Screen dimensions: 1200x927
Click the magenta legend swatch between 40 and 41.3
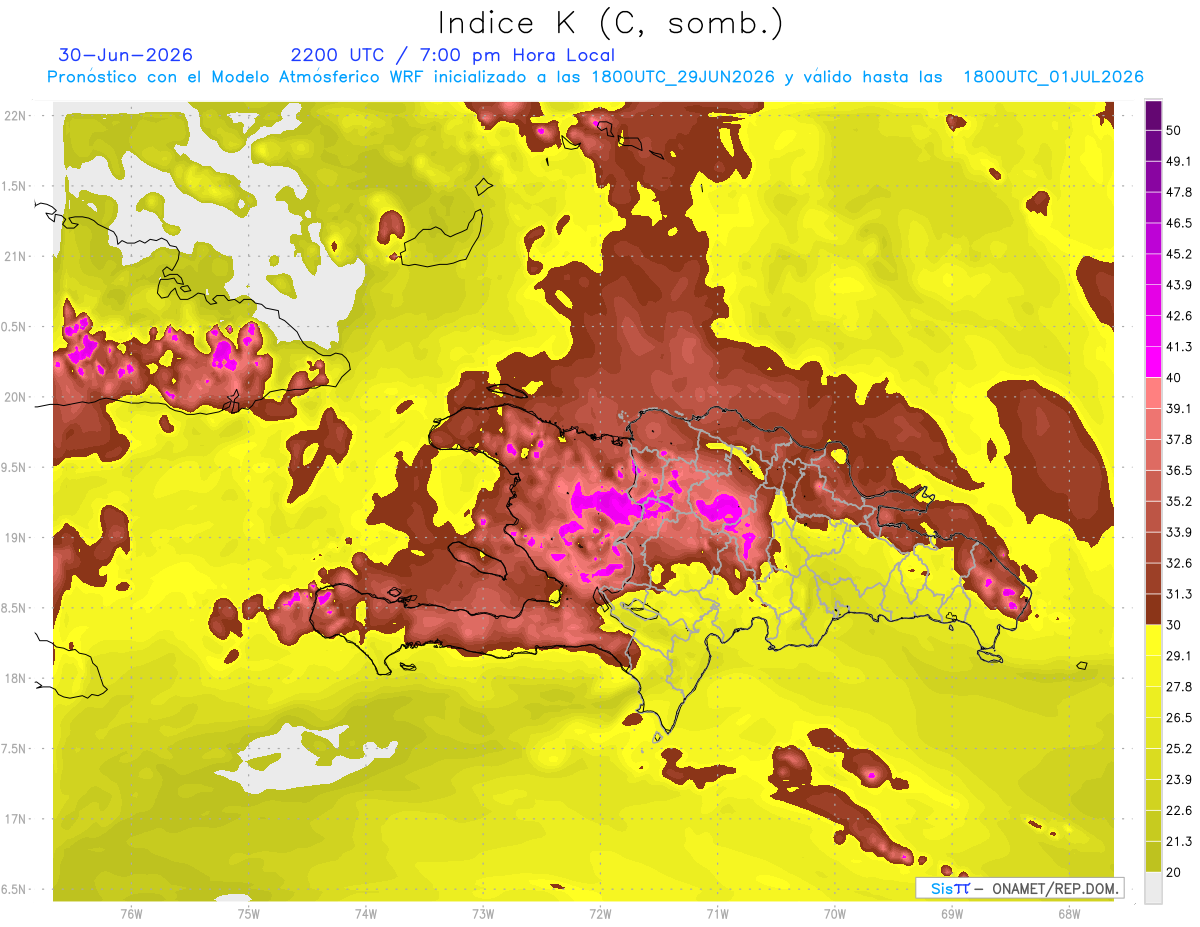(1154, 361)
